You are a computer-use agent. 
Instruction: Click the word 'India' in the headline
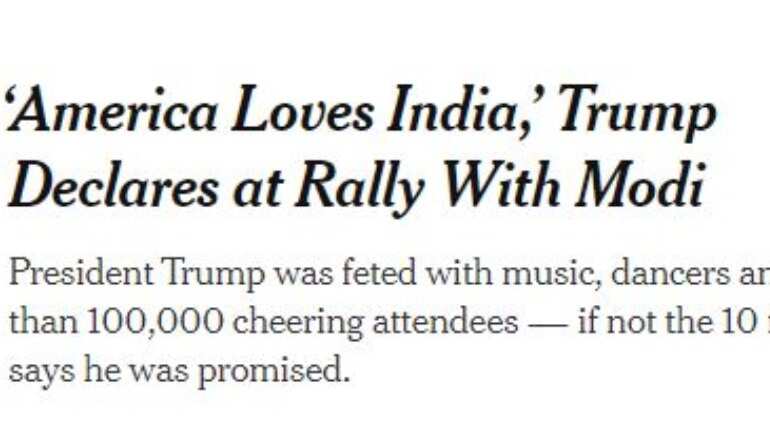tap(454, 110)
